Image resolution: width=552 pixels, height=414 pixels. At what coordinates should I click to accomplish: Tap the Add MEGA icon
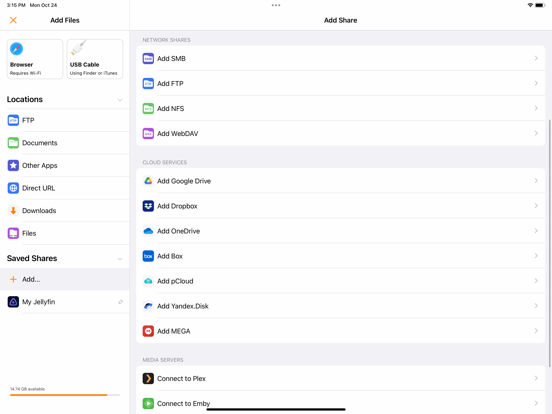point(148,331)
